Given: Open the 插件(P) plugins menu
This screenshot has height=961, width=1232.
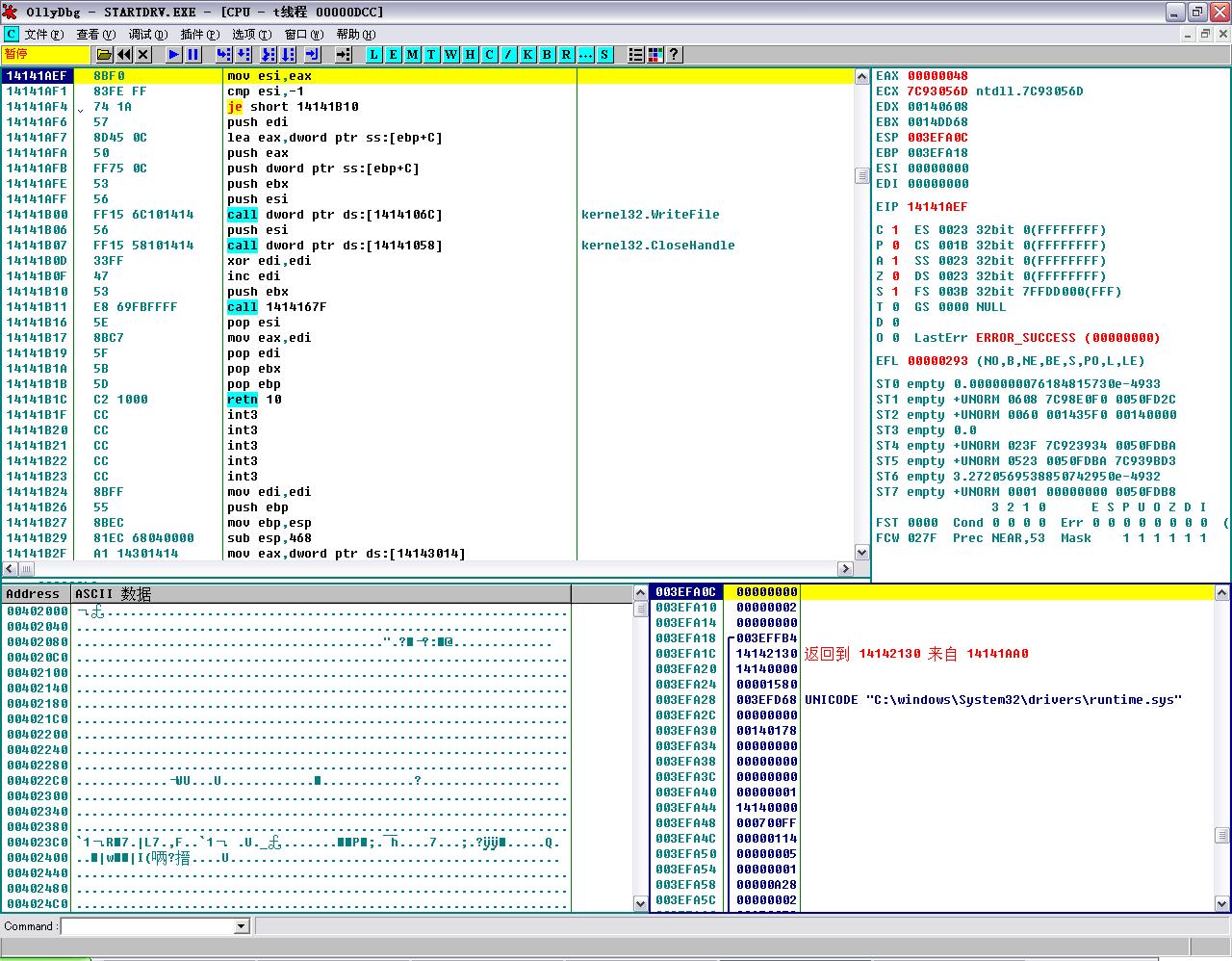Looking at the screenshot, I should click(199, 34).
